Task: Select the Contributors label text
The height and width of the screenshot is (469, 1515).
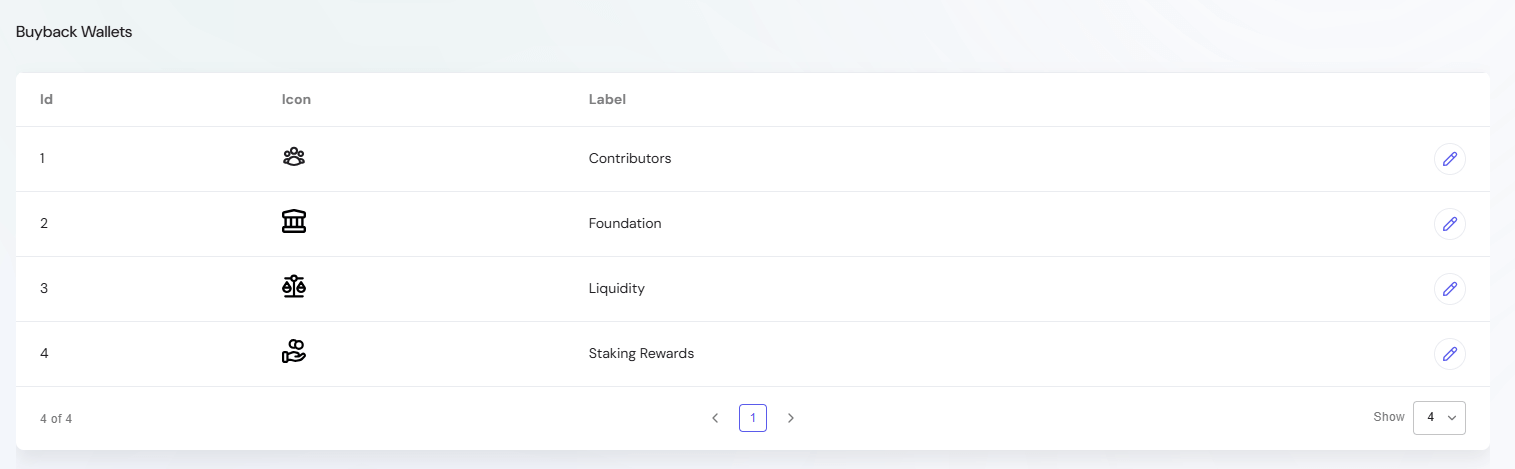Action: click(x=630, y=158)
